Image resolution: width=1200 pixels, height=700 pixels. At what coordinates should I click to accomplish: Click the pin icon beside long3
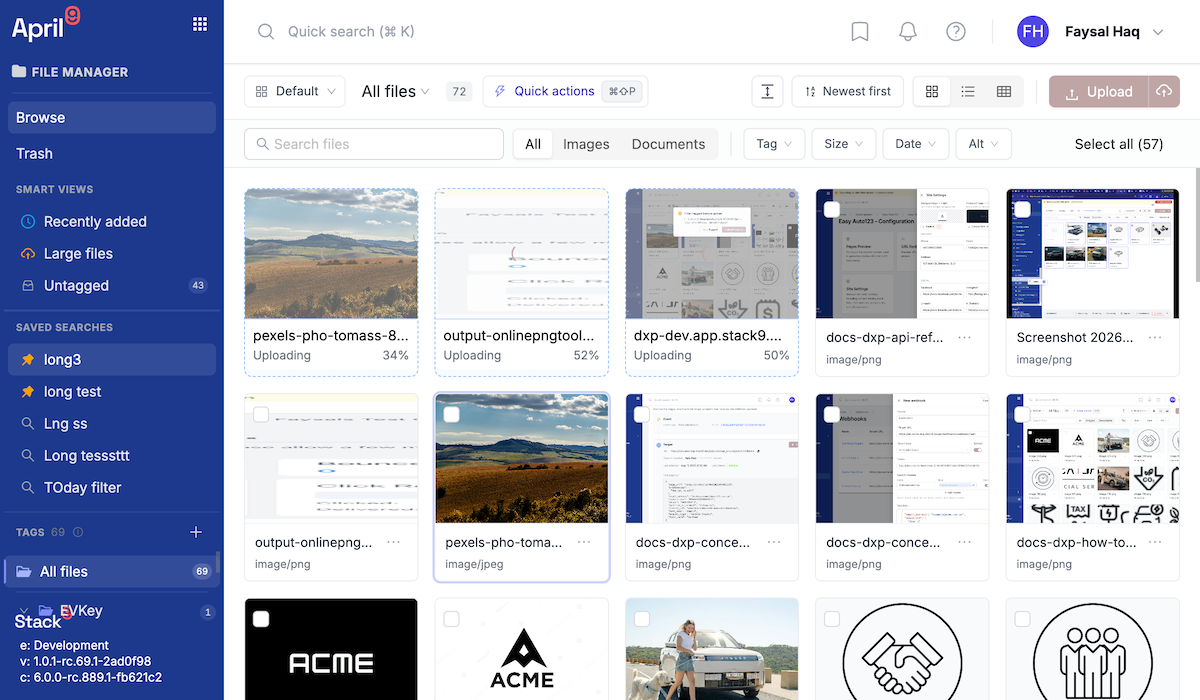coord(28,360)
